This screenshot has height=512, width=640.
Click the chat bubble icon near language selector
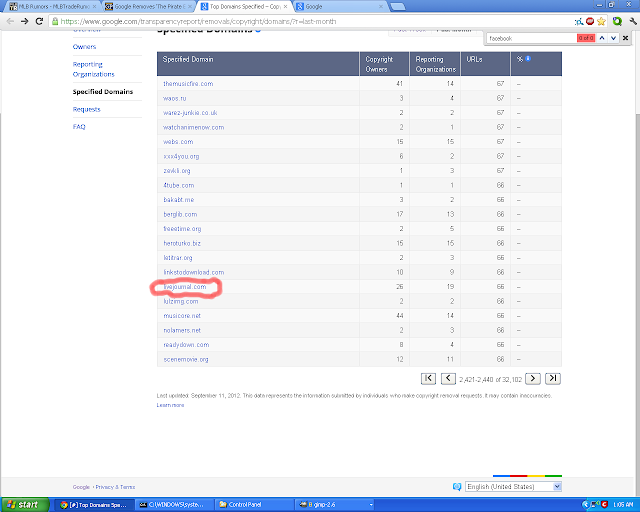(457, 486)
